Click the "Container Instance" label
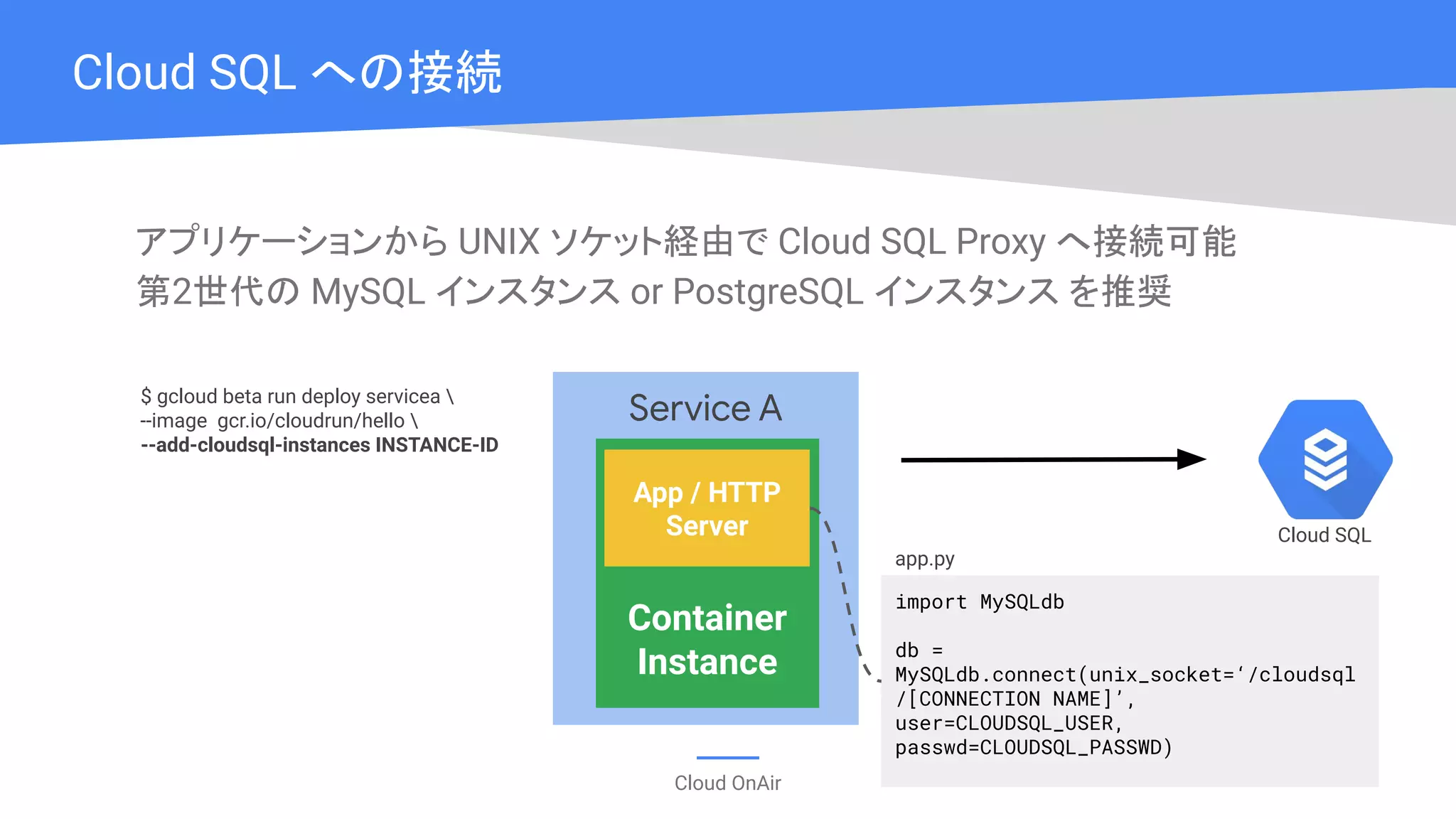Image resolution: width=1456 pixels, height=819 pixels. 707,640
